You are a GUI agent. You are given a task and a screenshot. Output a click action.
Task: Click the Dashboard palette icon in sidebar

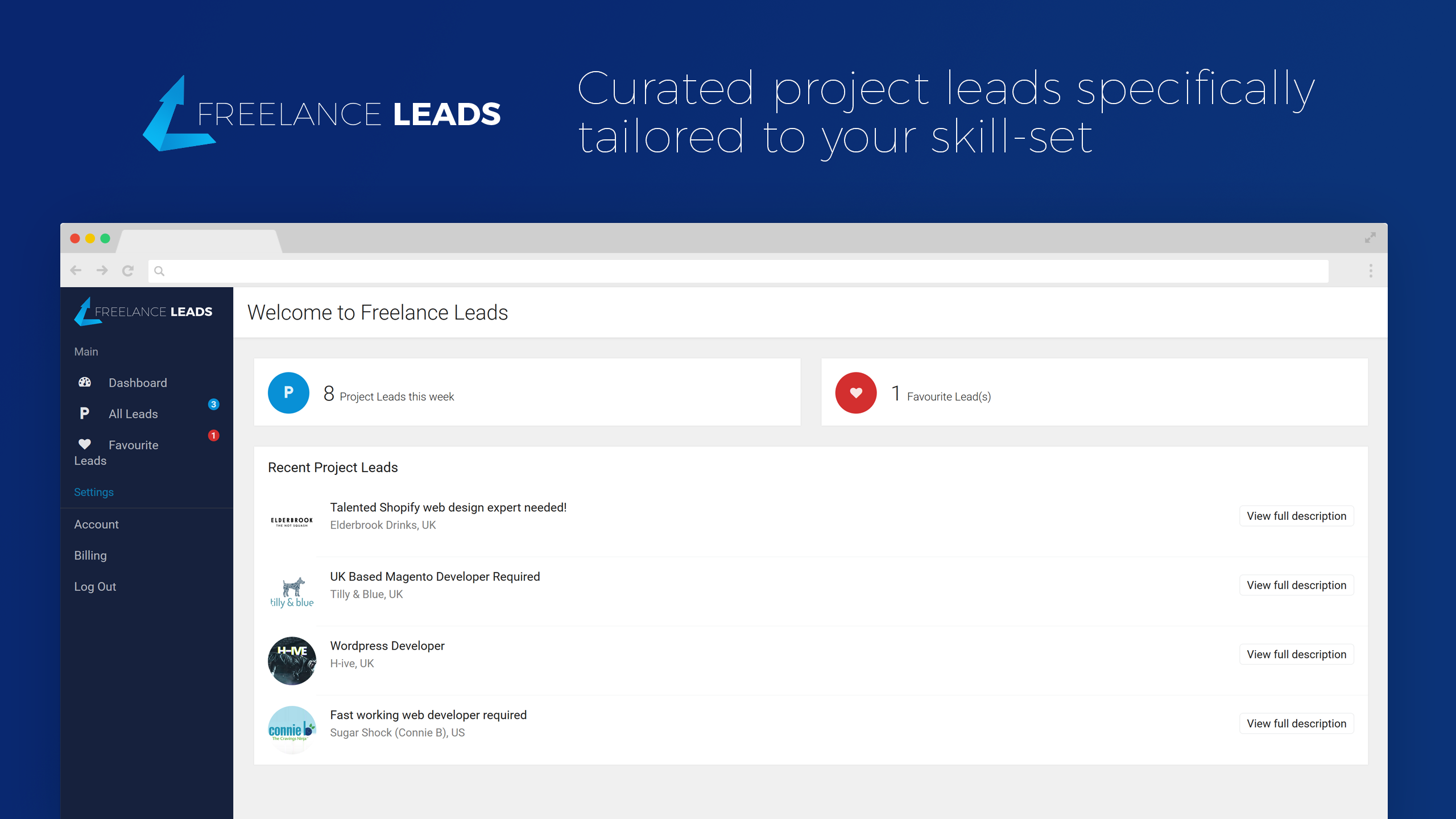(85, 382)
